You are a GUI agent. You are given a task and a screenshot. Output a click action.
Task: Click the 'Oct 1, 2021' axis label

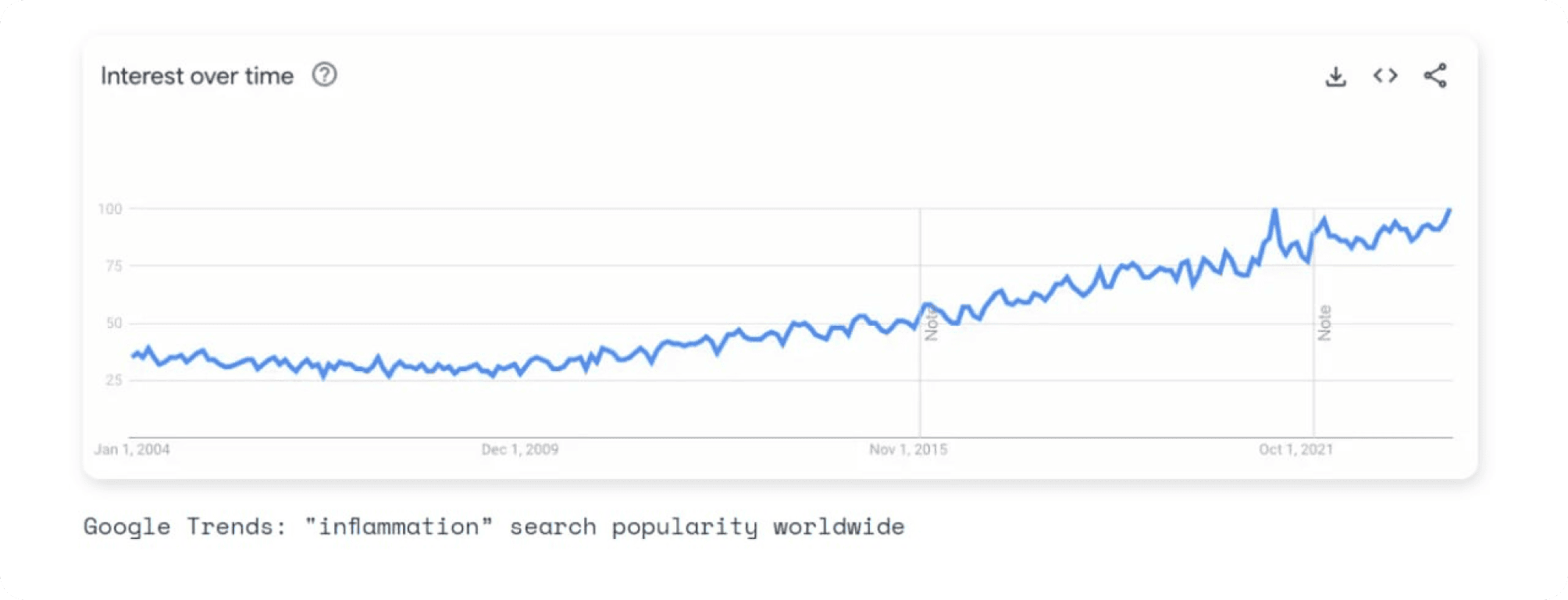pos(1295,449)
